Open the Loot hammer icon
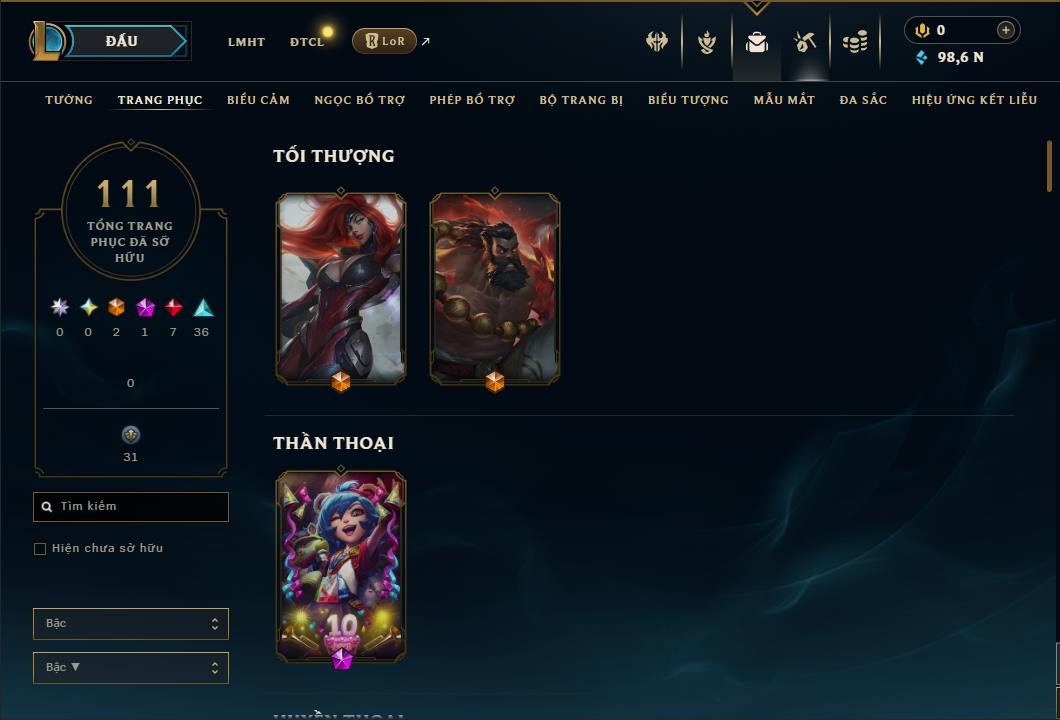 click(804, 42)
